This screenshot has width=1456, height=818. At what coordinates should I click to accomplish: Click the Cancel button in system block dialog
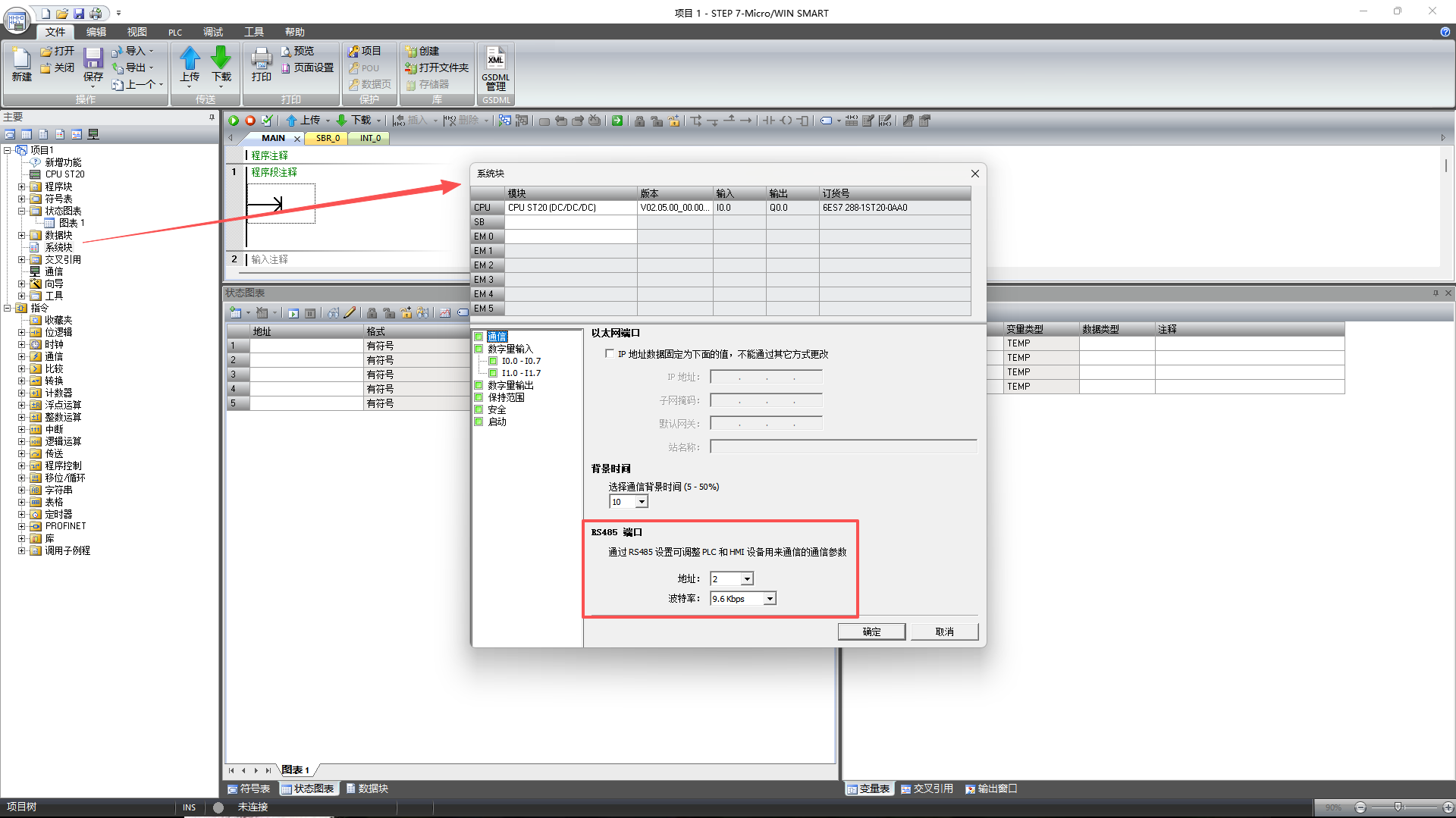tap(944, 632)
